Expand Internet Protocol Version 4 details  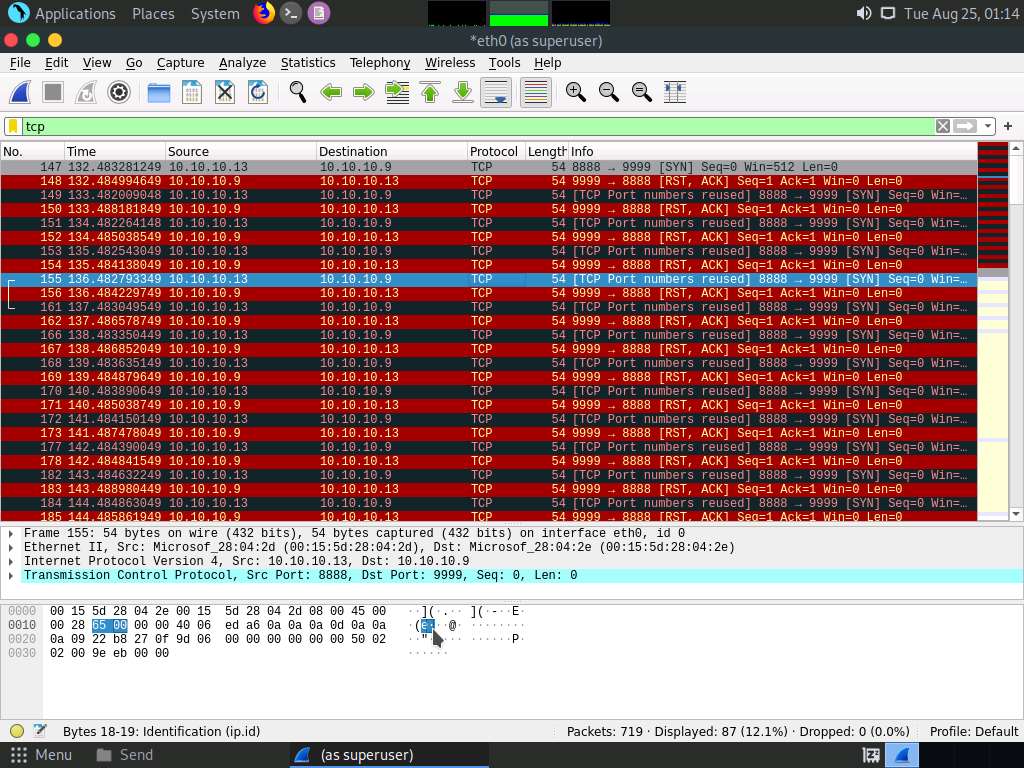(10, 561)
